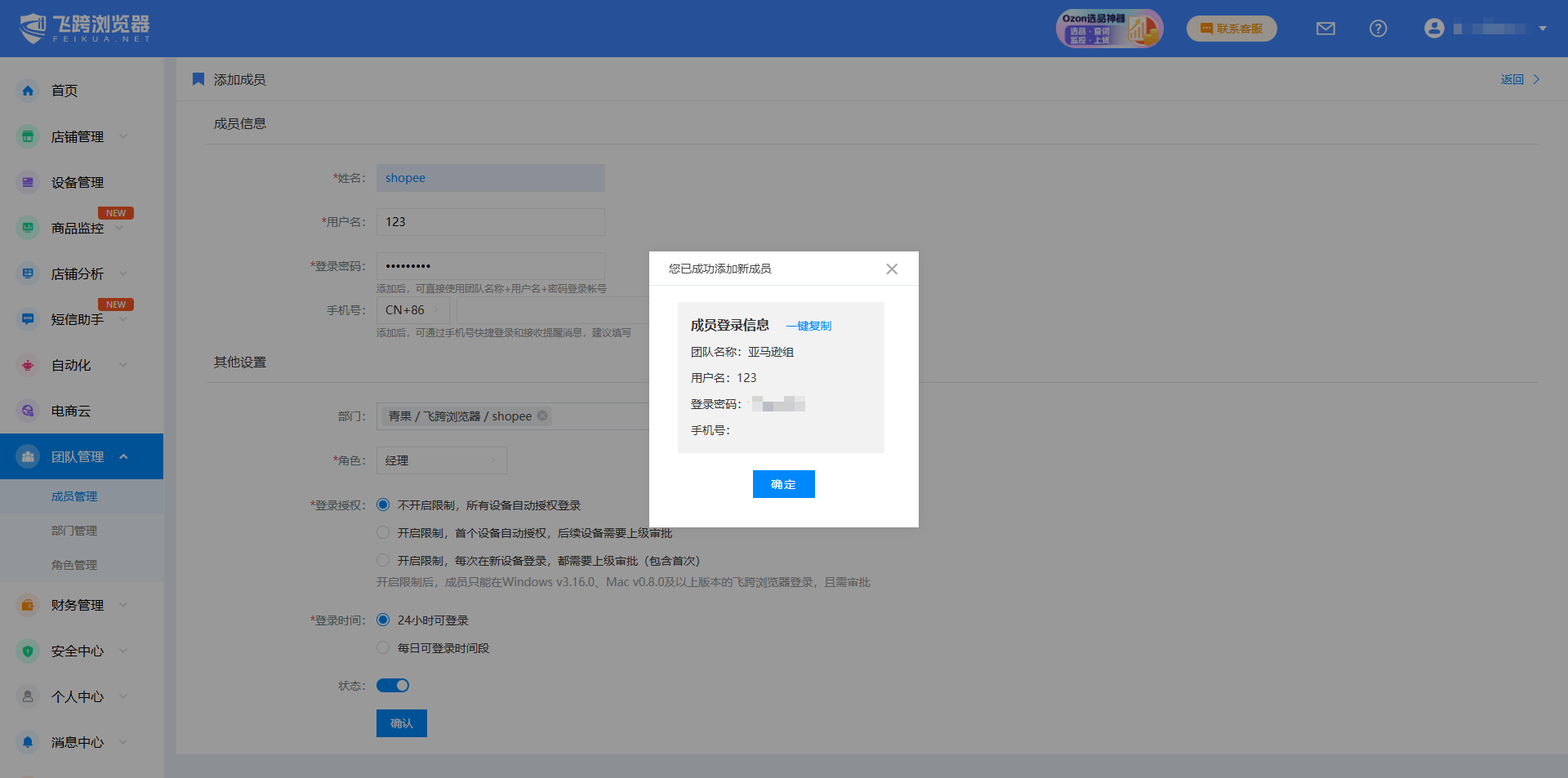This screenshot has width=1568, height=778.
Task: Open the help question mark icon
Action: tap(1378, 29)
